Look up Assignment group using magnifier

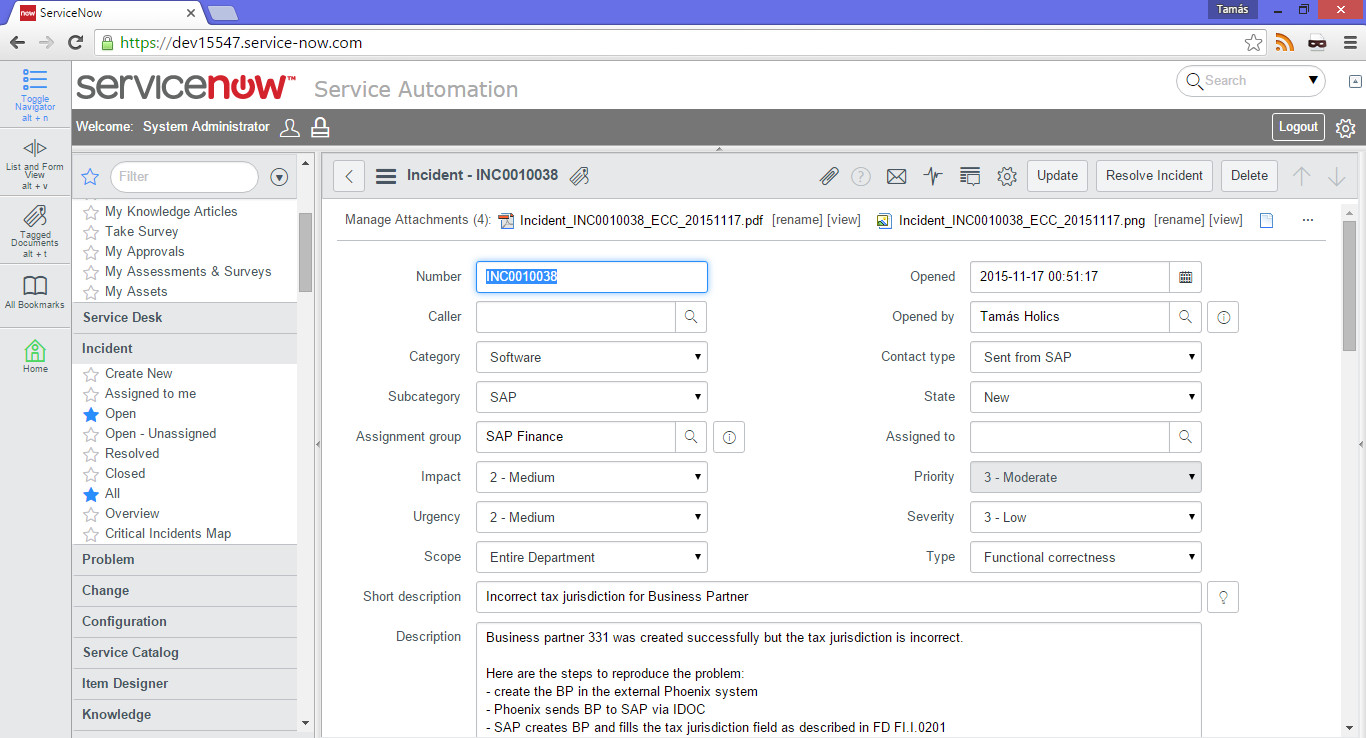coord(691,437)
